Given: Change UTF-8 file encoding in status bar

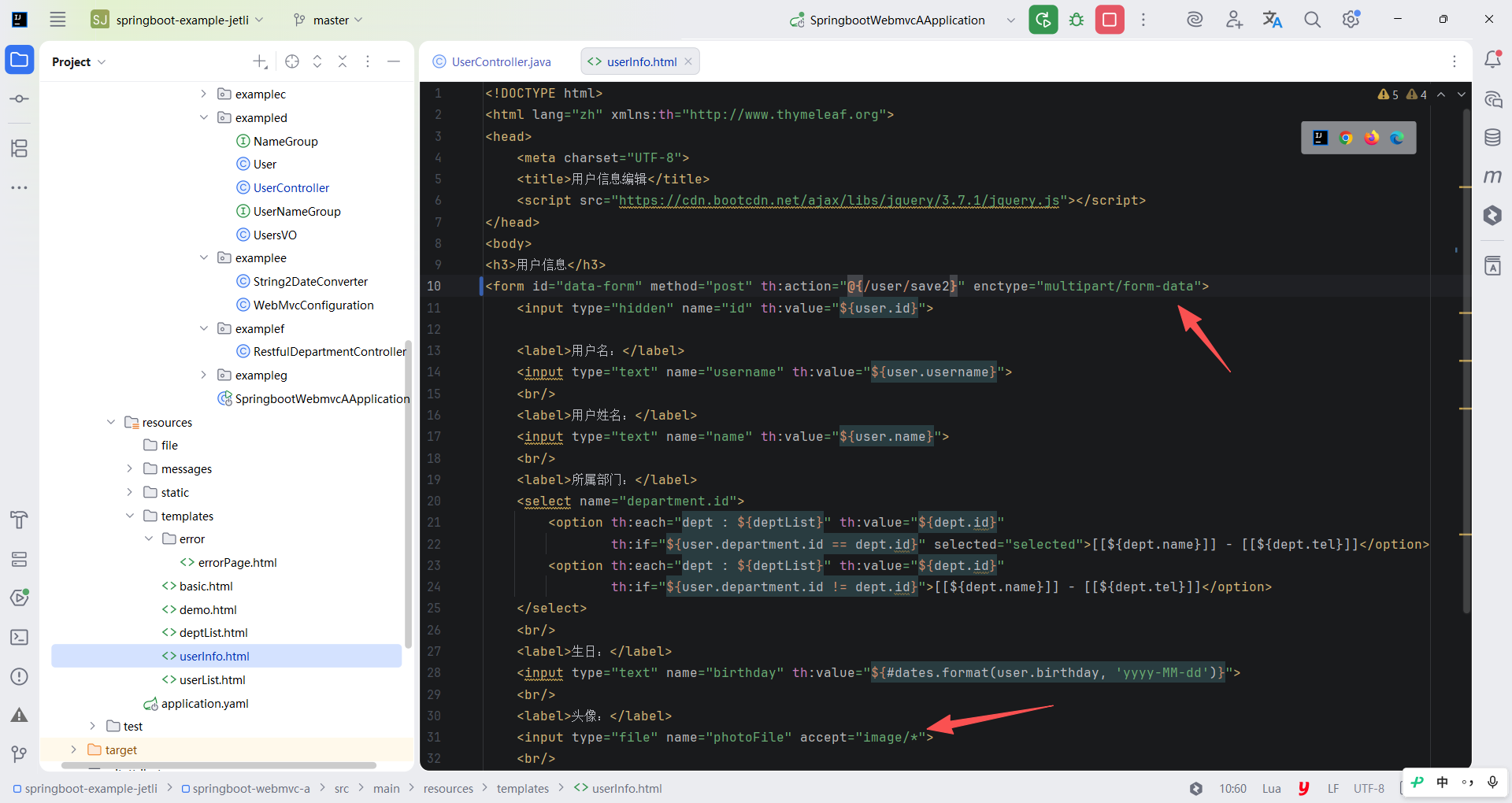Looking at the screenshot, I should click(x=1369, y=788).
